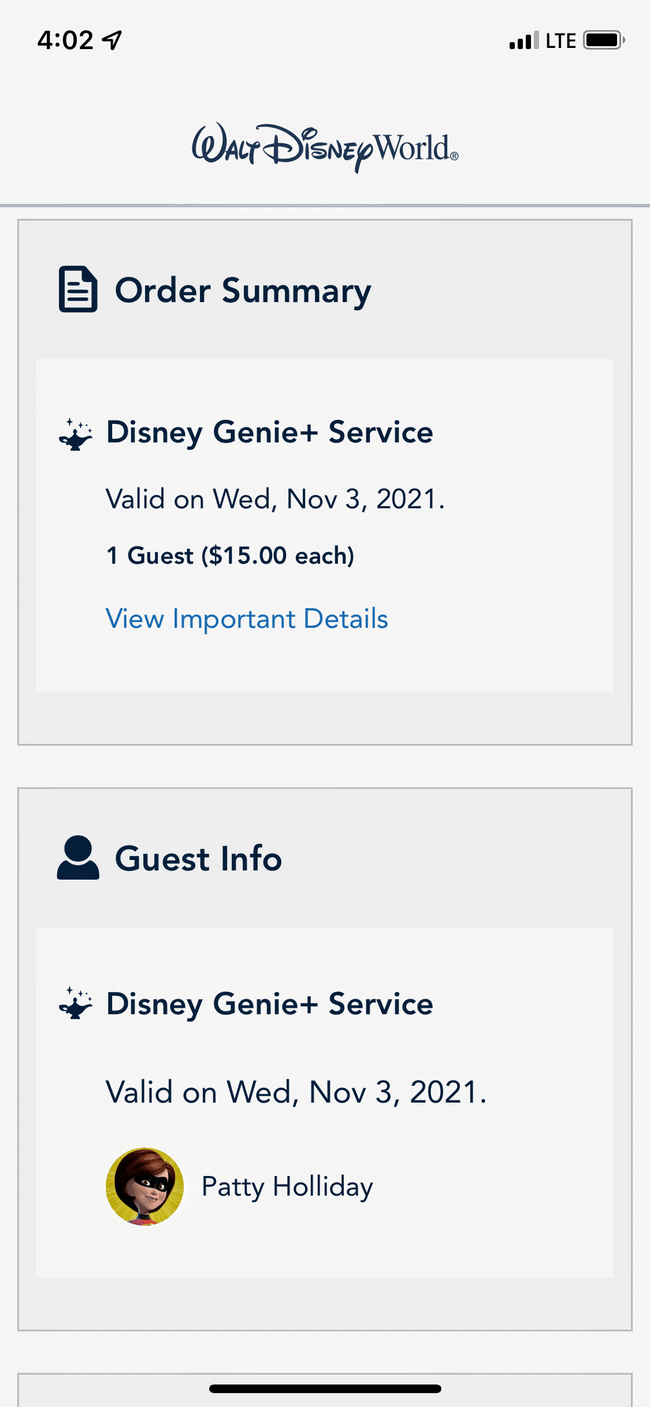Tap the battery icon in status bar

click(x=604, y=41)
